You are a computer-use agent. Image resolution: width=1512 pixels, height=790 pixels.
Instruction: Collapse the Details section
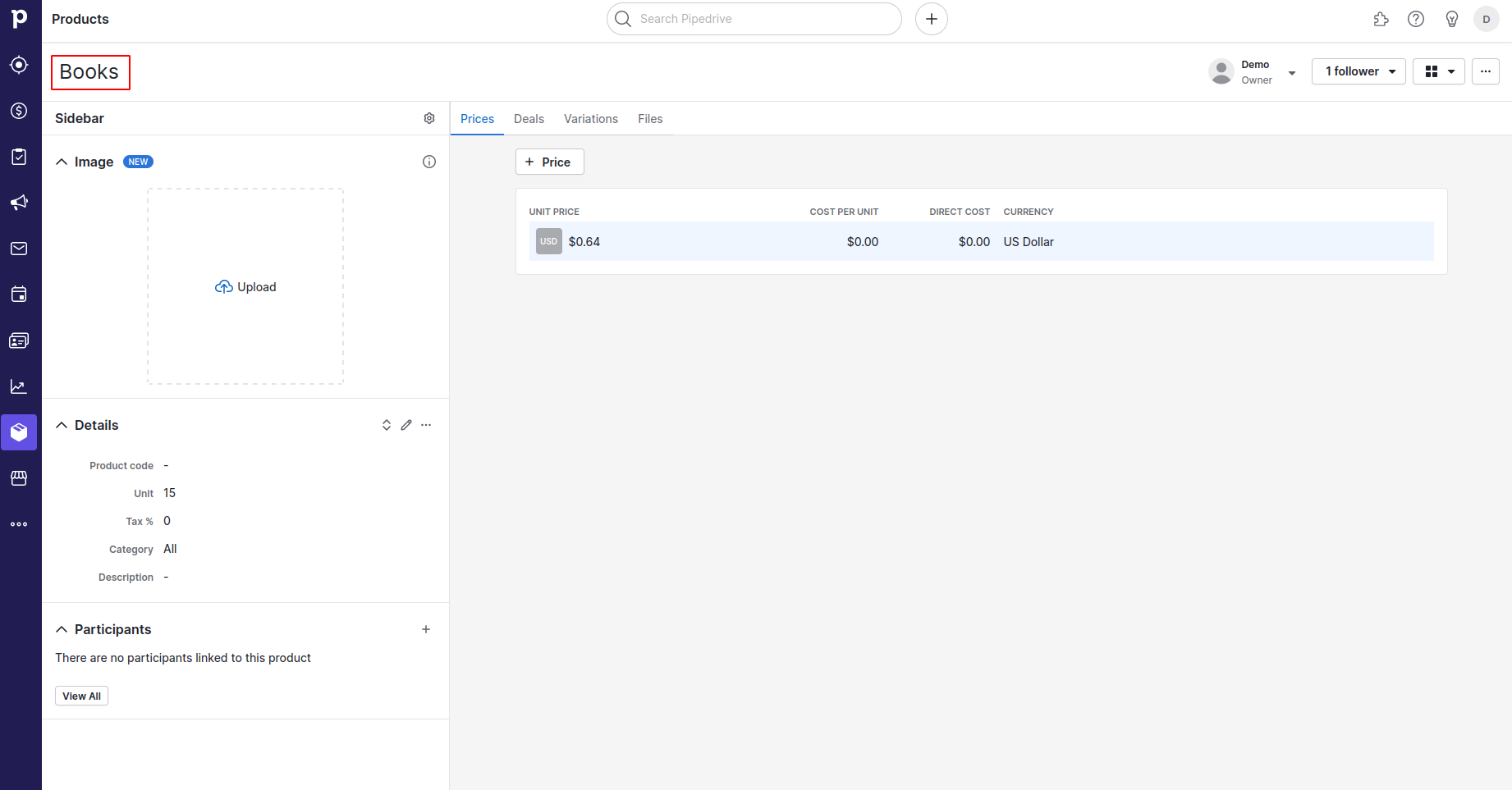tap(62, 425)
